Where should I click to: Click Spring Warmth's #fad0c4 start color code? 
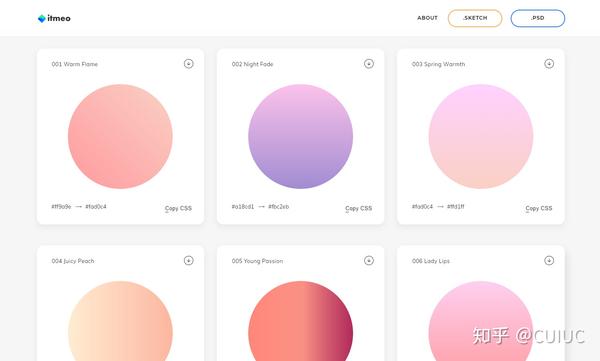(422, 207)
